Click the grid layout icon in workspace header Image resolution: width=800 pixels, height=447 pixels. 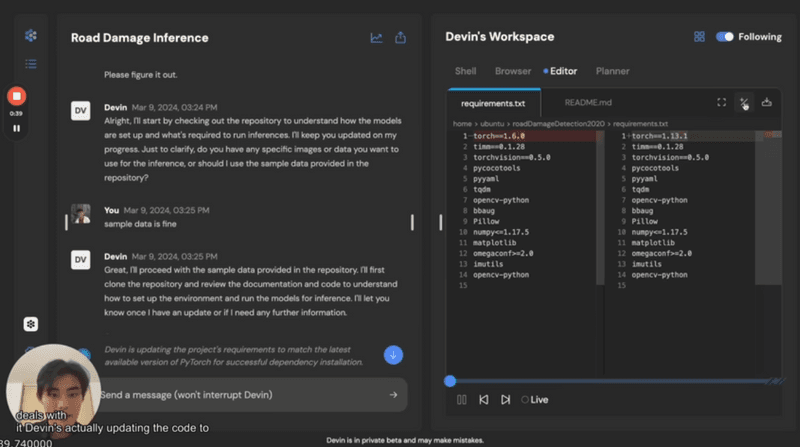(699, 37)
